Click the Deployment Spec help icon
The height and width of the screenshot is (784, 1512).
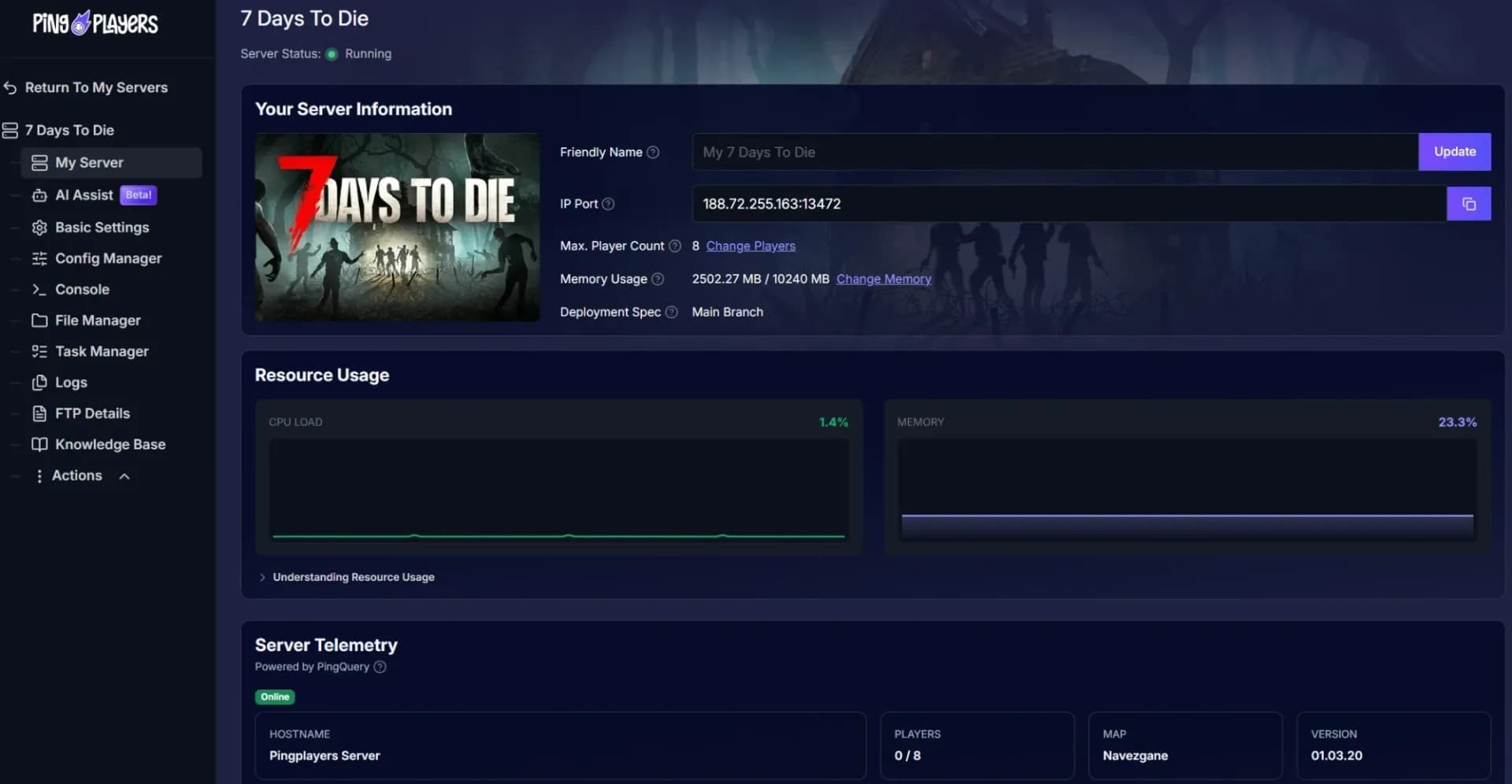click(x=672, y=312)
